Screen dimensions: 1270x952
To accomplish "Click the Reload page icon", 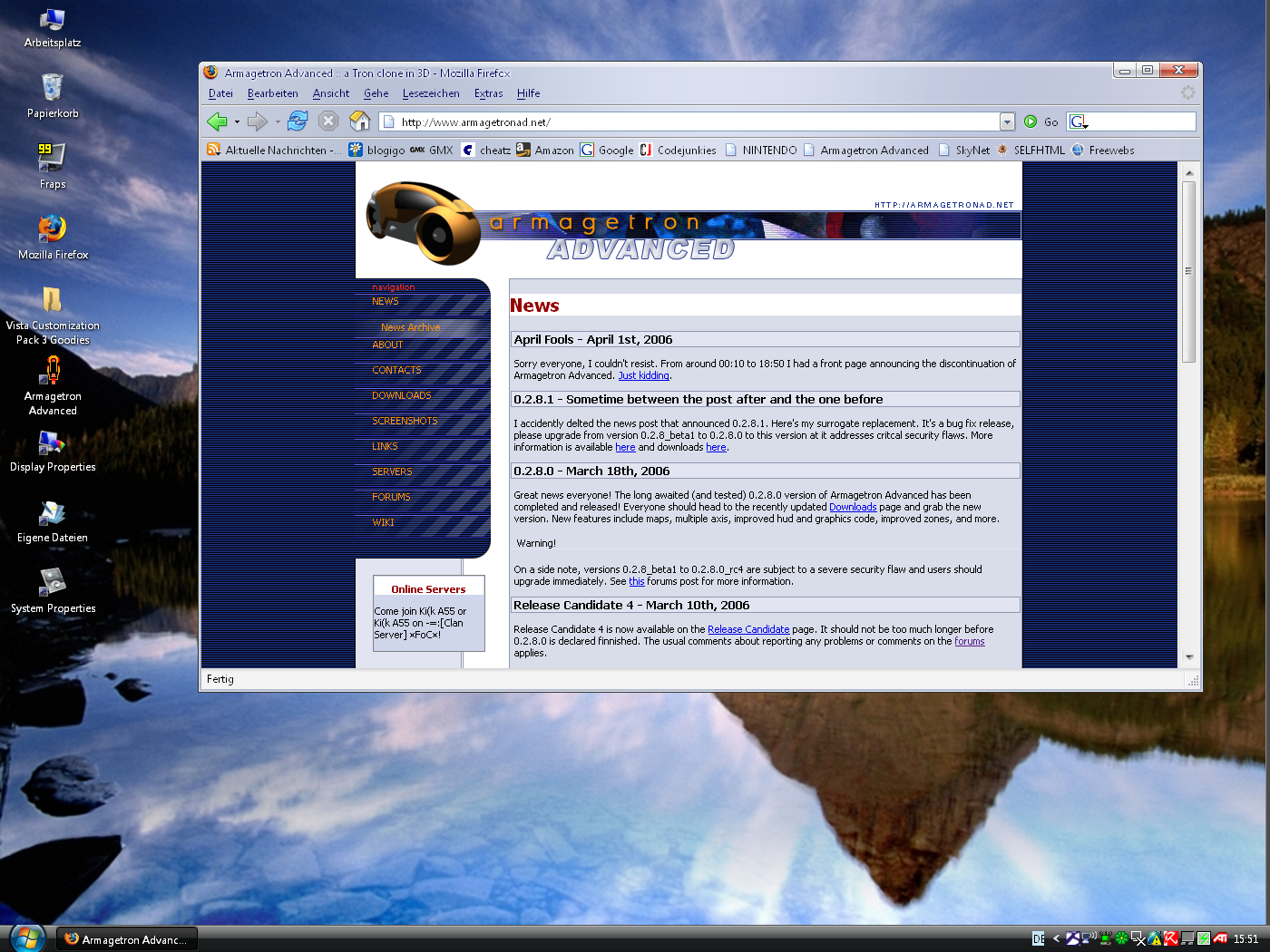I will click(298, 121).
